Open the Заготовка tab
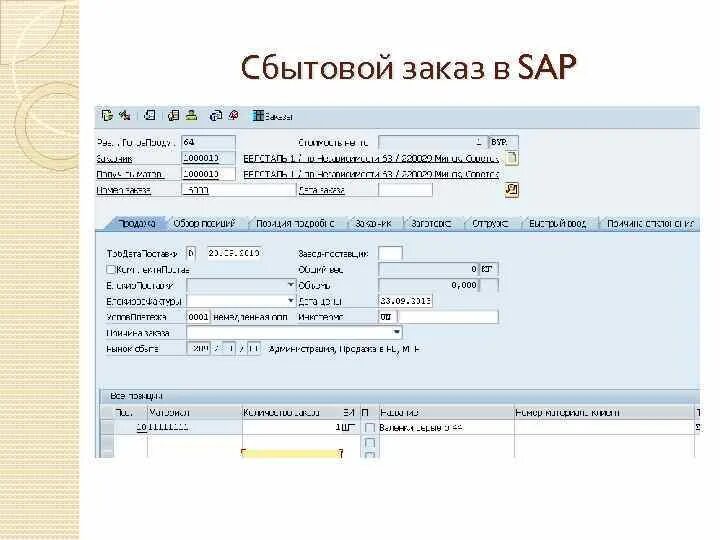The width and height of the screenshot is (720, 540). click(x=430, y=224)
